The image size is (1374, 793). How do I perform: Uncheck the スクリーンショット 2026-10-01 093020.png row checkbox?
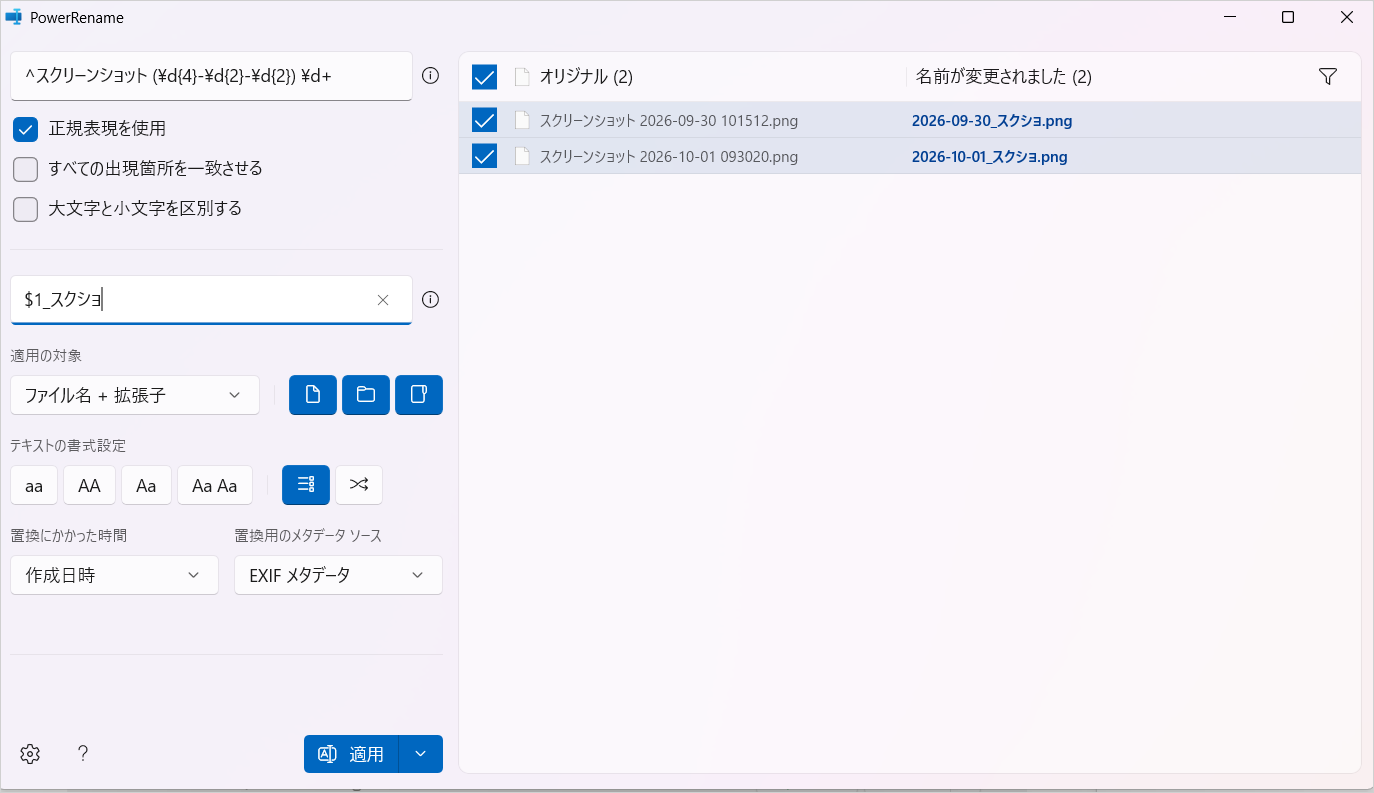click(485, 157)
